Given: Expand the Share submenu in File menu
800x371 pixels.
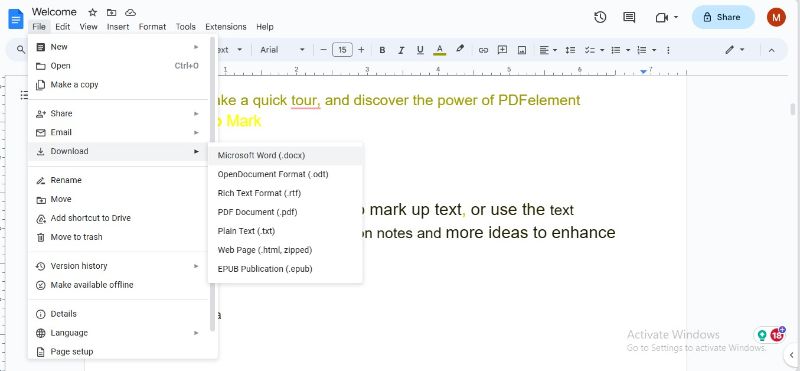Looking at the screenshot, I should 118,113.
